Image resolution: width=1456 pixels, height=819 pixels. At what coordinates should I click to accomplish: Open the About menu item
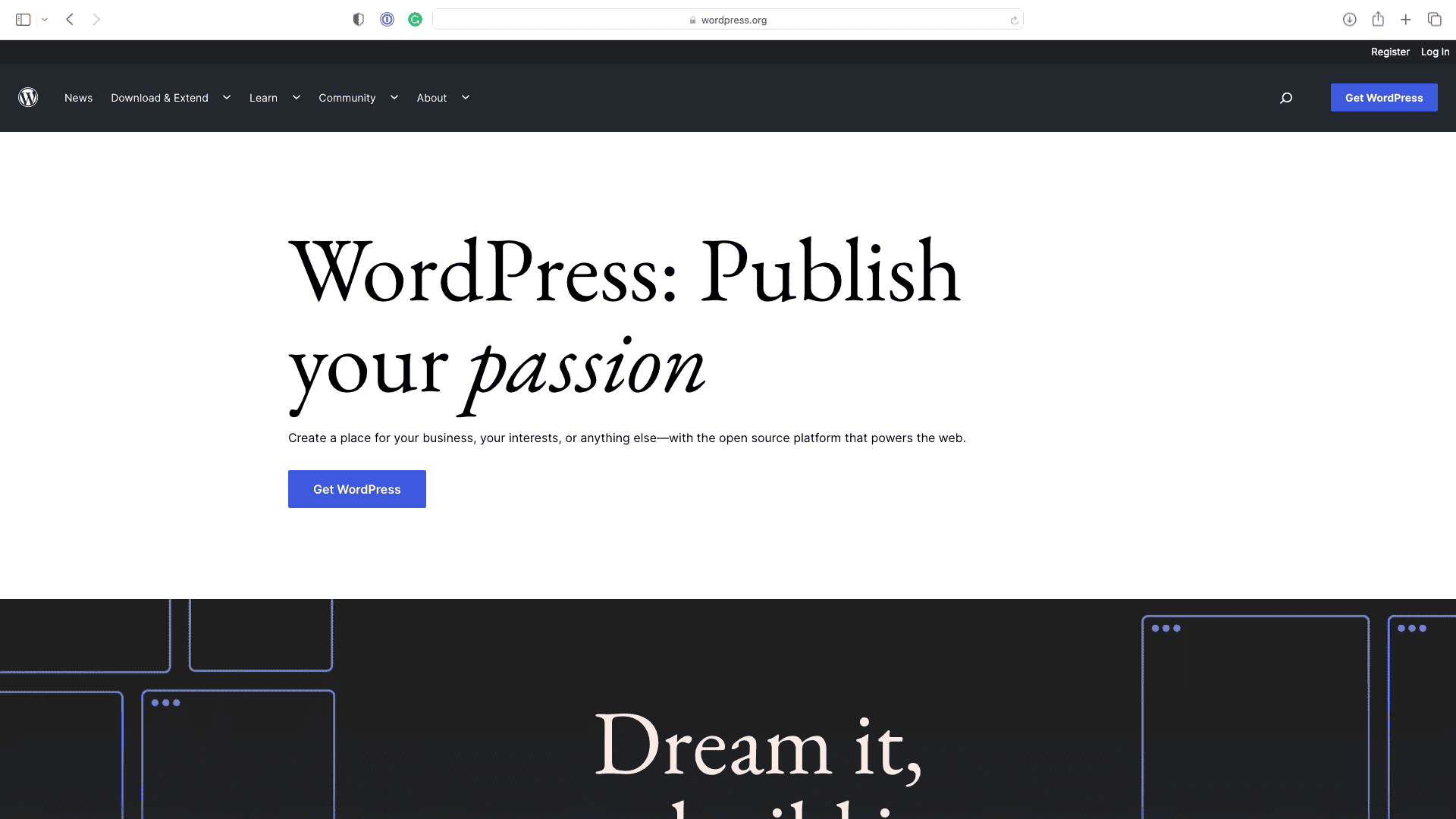(431, 98)
